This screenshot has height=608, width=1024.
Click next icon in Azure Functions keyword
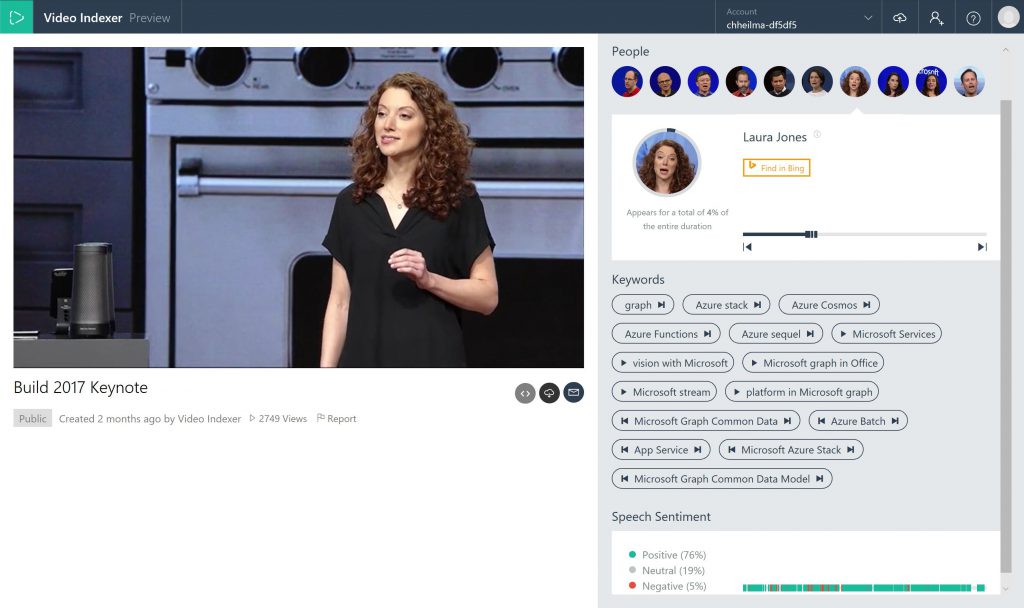coord(707,334)
